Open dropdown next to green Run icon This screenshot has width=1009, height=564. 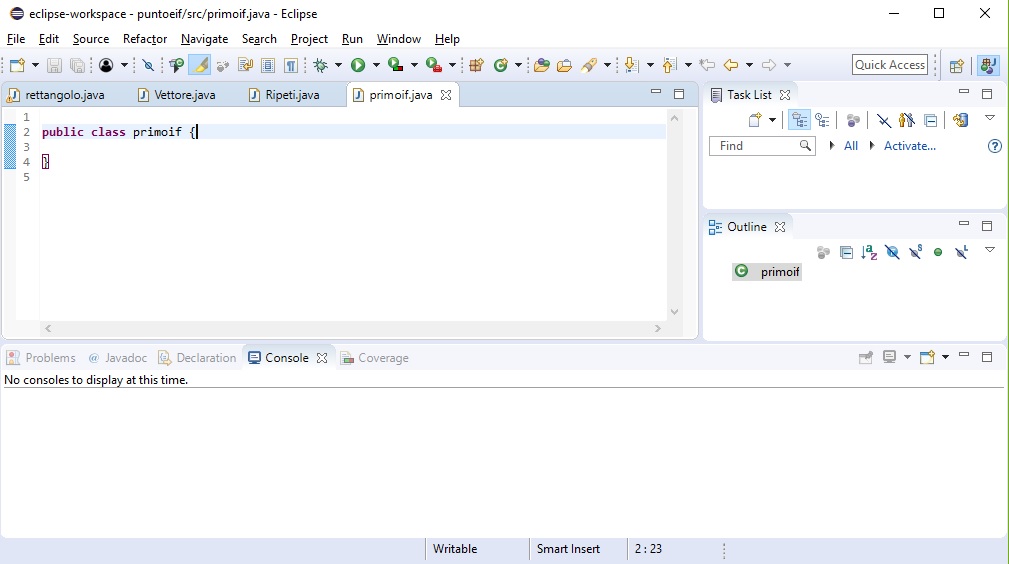(x=376, y=65)
